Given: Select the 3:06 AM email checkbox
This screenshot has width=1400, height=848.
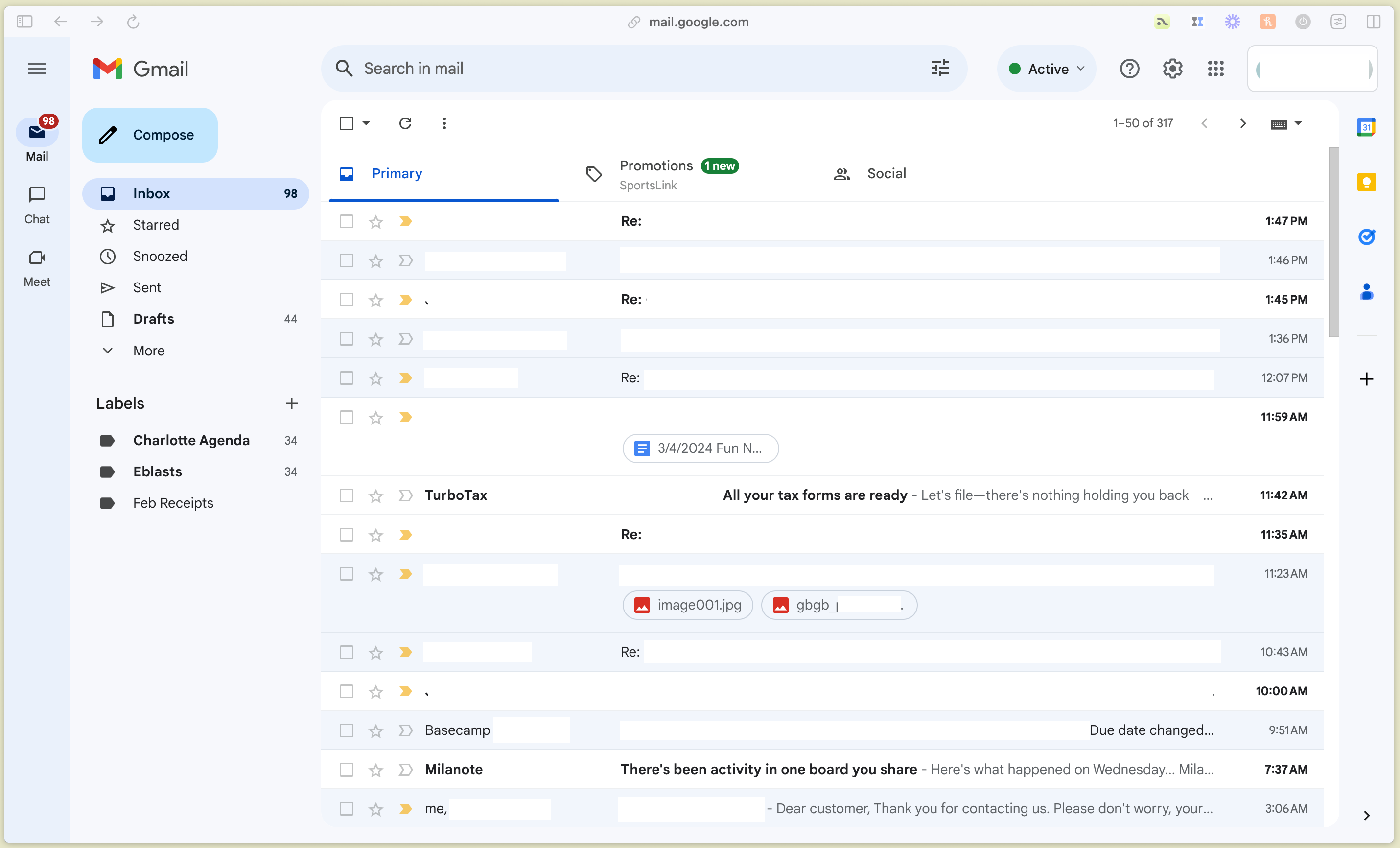Looking at the screenshot, I should [x=346, y=809].
